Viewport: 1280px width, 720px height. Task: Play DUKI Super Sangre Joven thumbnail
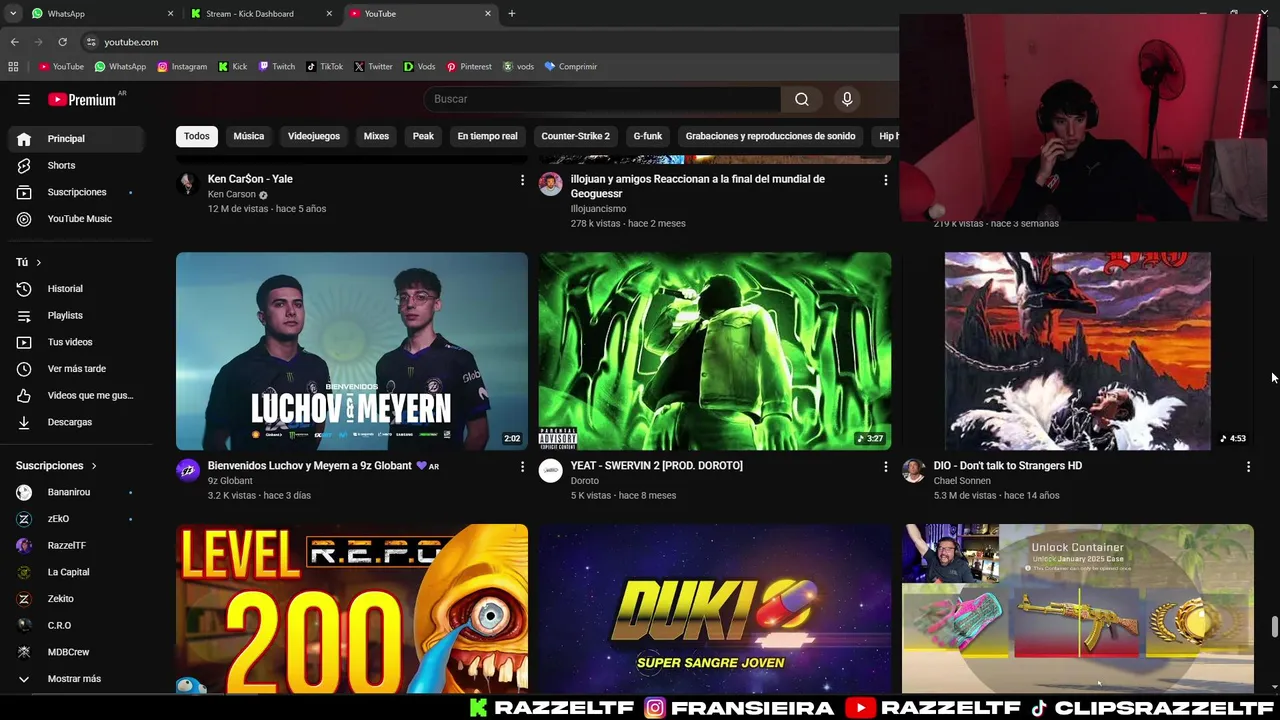click(x=715, y=609)
